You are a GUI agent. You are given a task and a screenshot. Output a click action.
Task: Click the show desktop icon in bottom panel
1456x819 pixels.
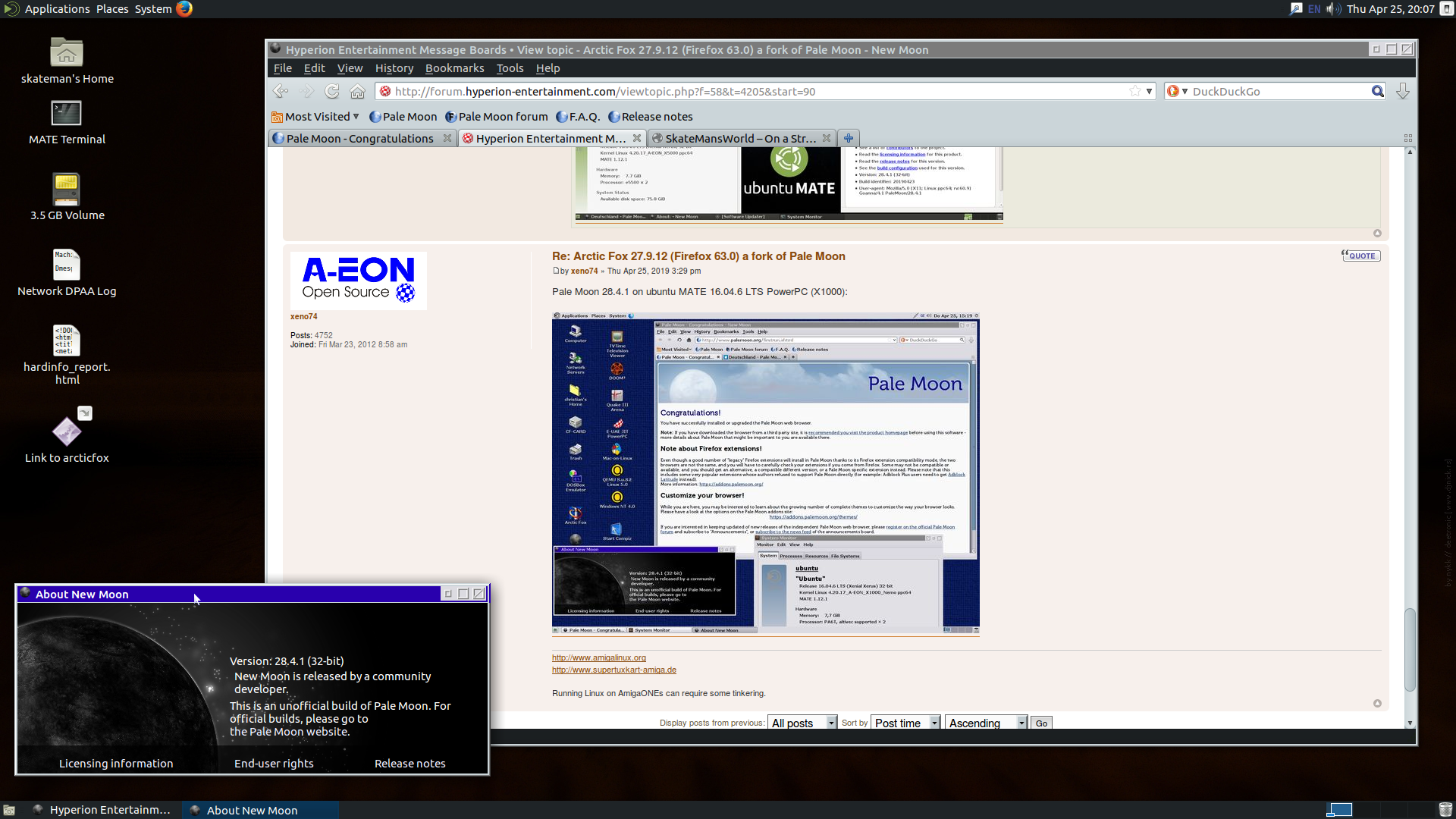click(x=9, y=810)
